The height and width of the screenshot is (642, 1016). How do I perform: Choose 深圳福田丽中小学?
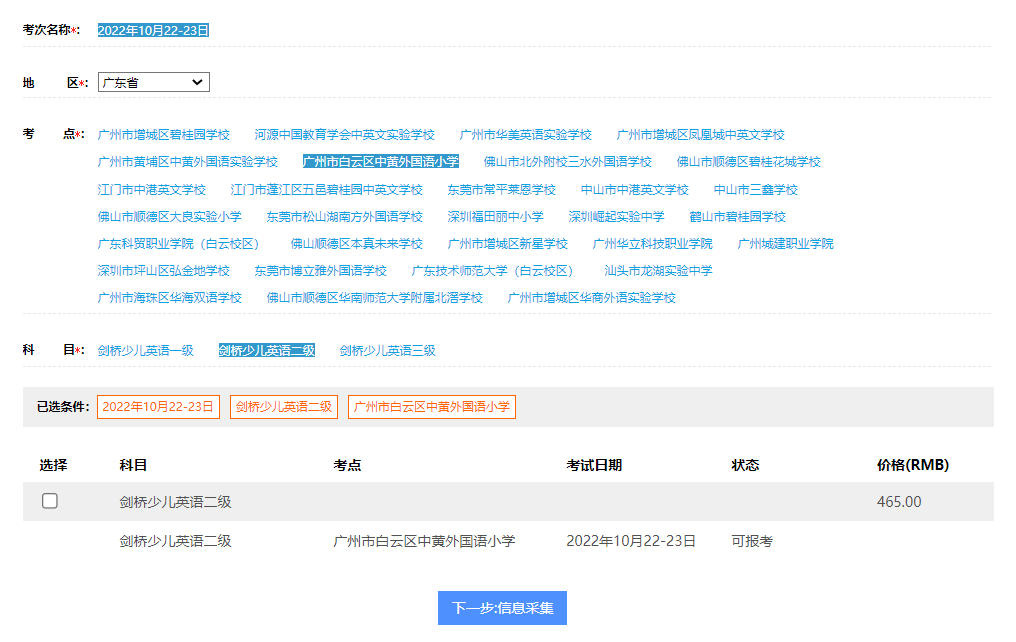coord(496,217)
